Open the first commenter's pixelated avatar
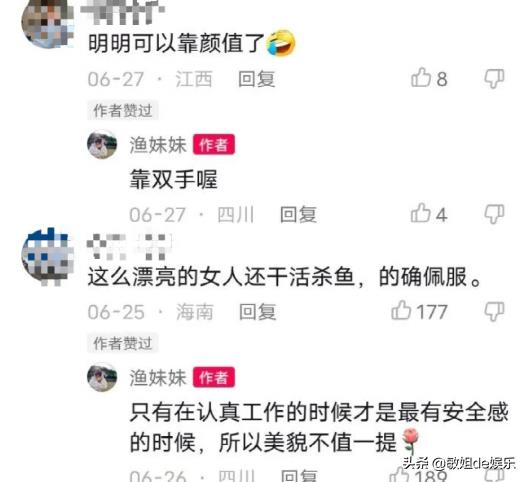Image resolution: width=528 pixels, height=482 pixels. (x=47, y=22)
